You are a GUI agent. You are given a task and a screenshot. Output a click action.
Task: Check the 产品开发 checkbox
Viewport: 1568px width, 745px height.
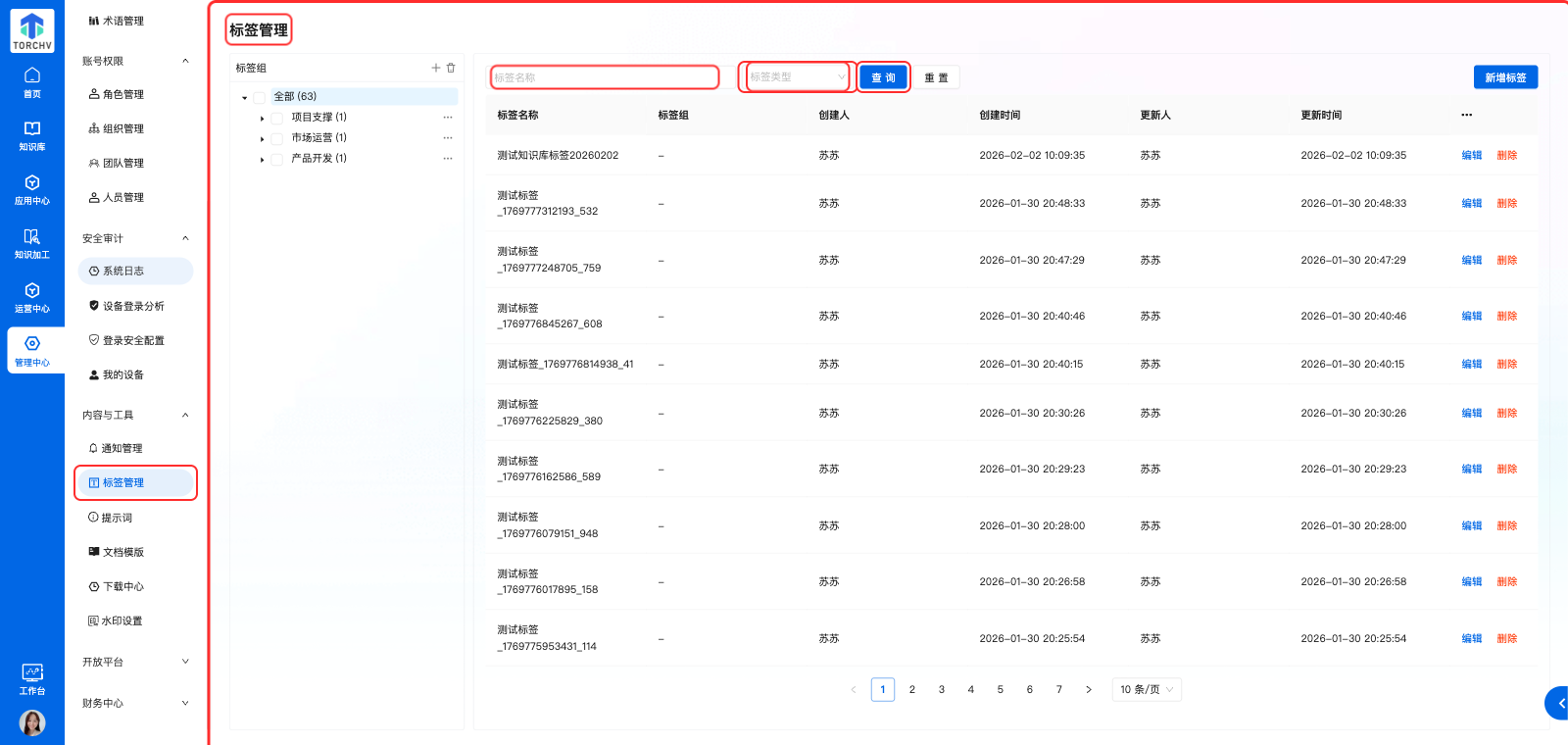pyautogui.click(x=277, y=159)
